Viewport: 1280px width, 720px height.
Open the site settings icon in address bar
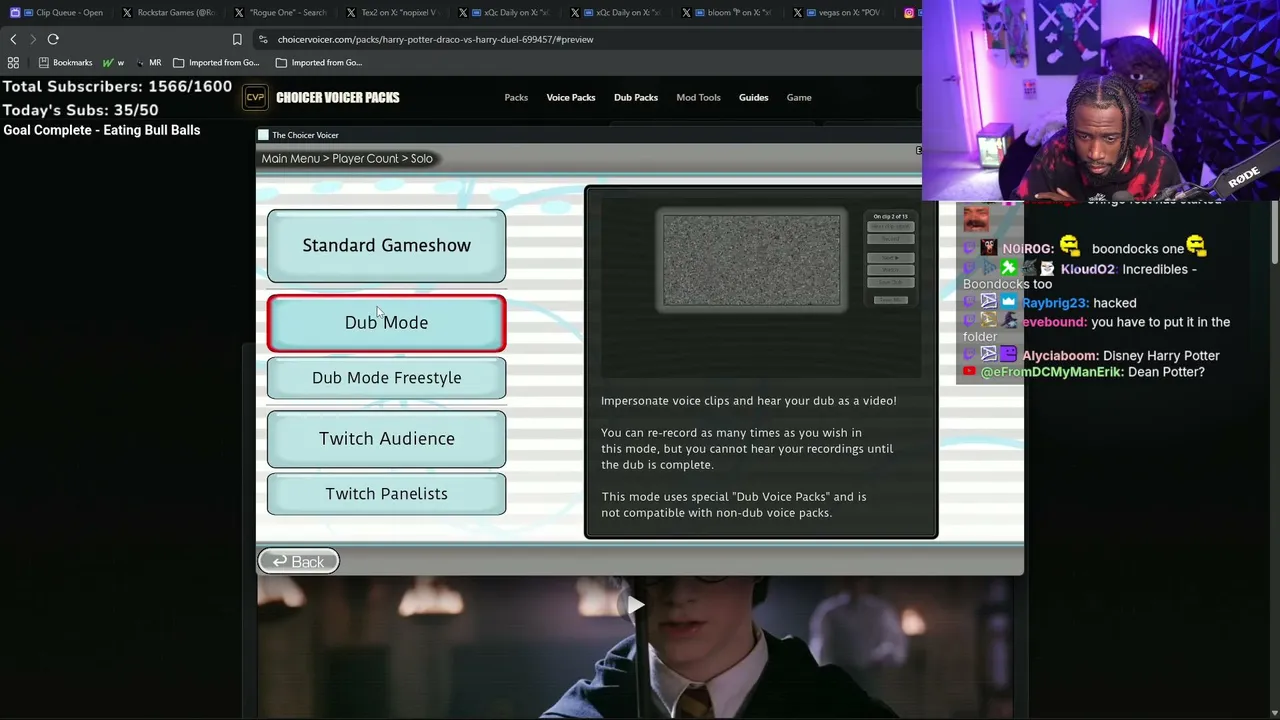[x=262, y=39]
